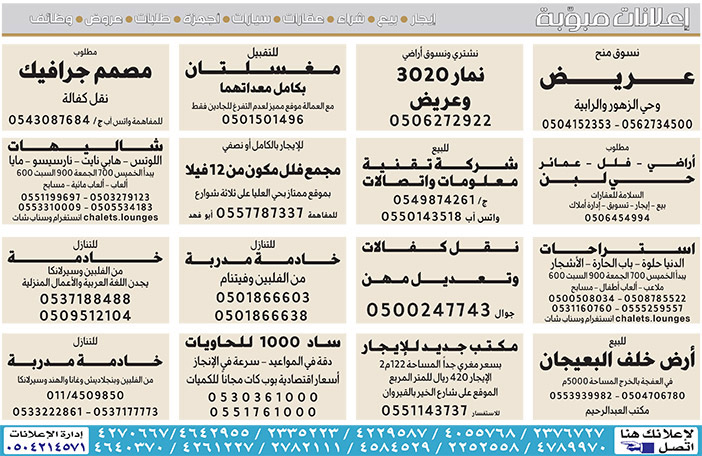702x456 pixels.
Task: Click phone number 0506454994
Action: 617,218
